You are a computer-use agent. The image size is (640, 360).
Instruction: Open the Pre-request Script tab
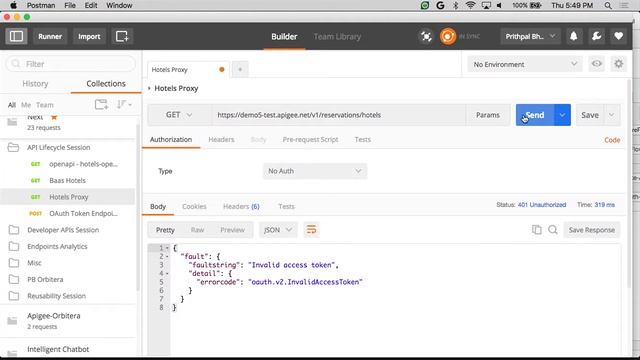pyautogui.click(x=310, y=140)
